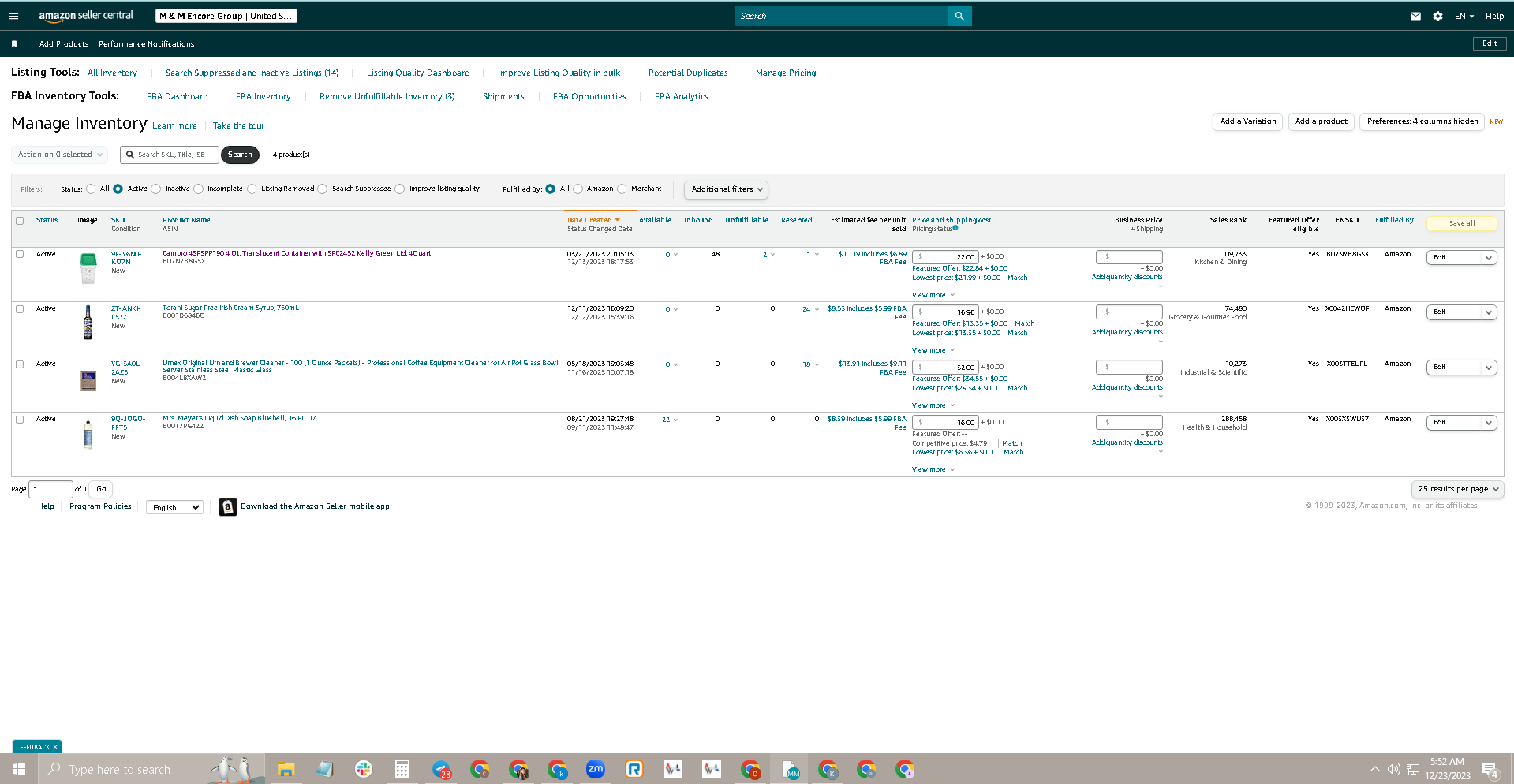Open the EN language selector in header
The width and height of the screenshot is (1514, 784).
coord(1464,16)
